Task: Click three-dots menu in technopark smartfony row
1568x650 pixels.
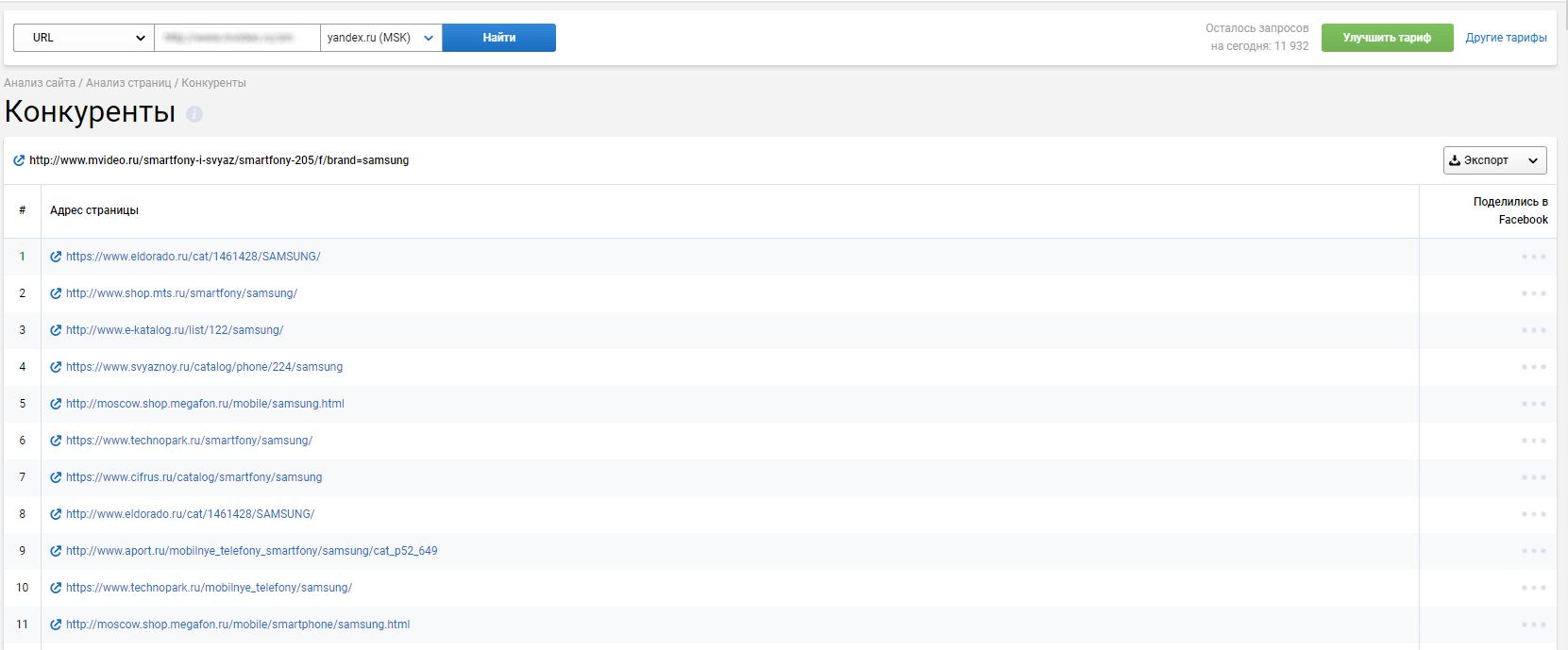Action: coord(1533,441)
